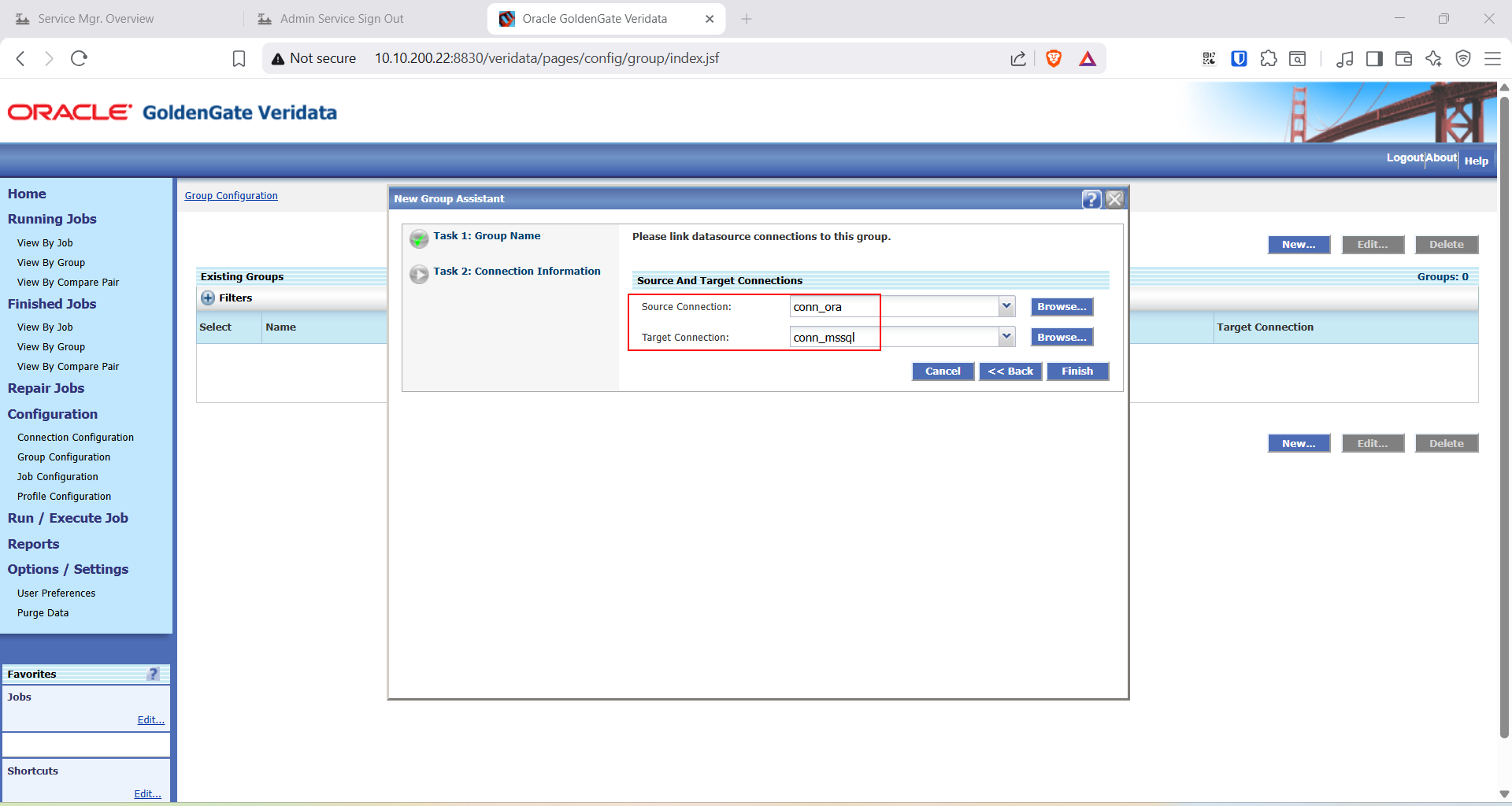Viewport: 1512px width, 806px height.
Task: Open Finished Jobs in the sidebar
Action: 52,304
